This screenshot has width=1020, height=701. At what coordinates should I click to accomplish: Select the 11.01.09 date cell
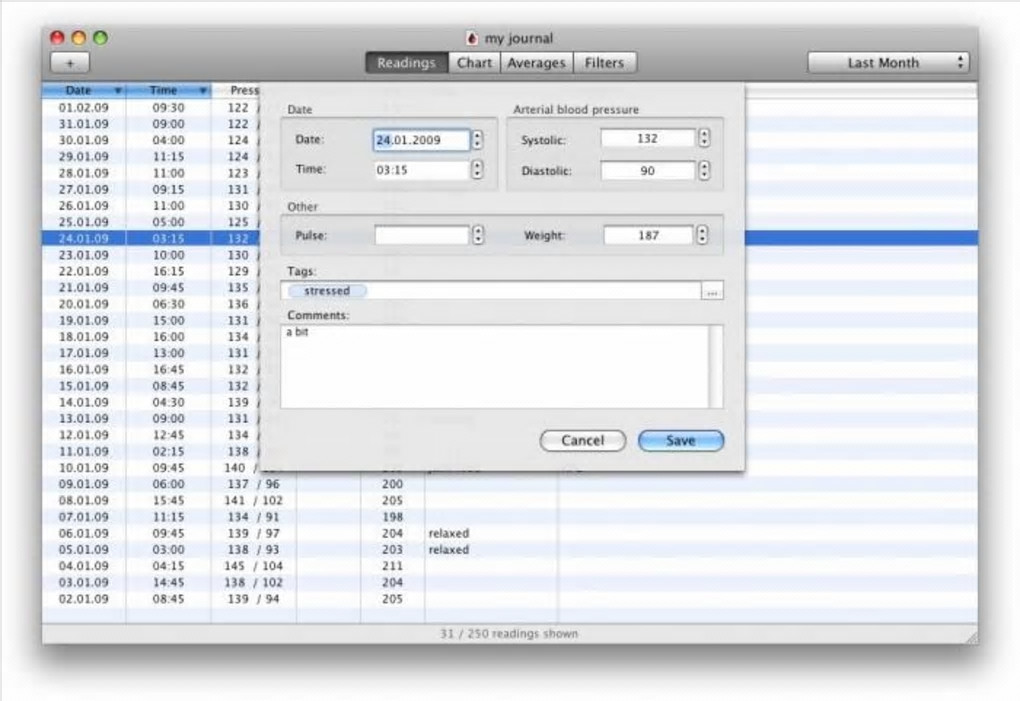tap(84, 451)
